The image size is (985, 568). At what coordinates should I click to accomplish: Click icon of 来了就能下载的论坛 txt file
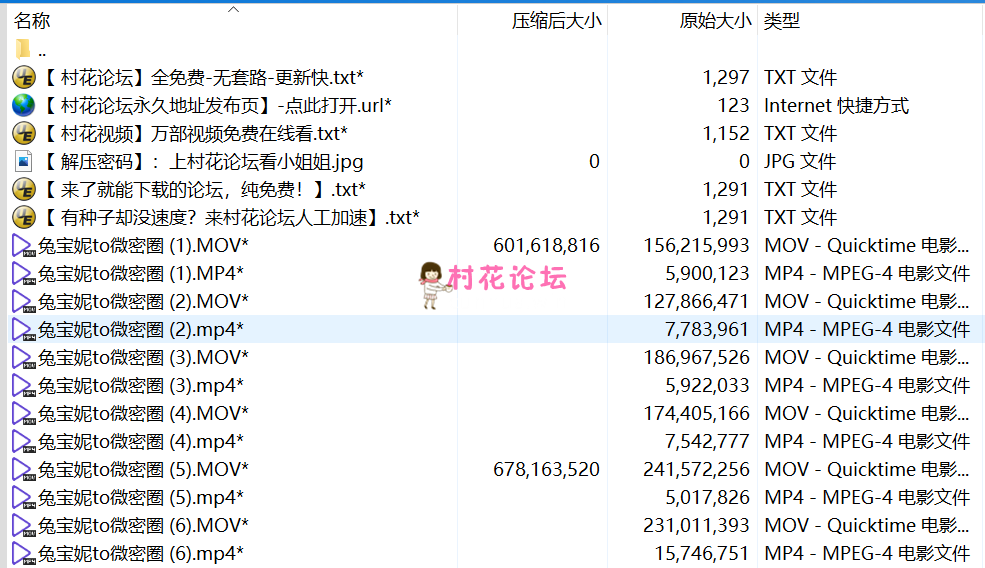tap(24, 189)
